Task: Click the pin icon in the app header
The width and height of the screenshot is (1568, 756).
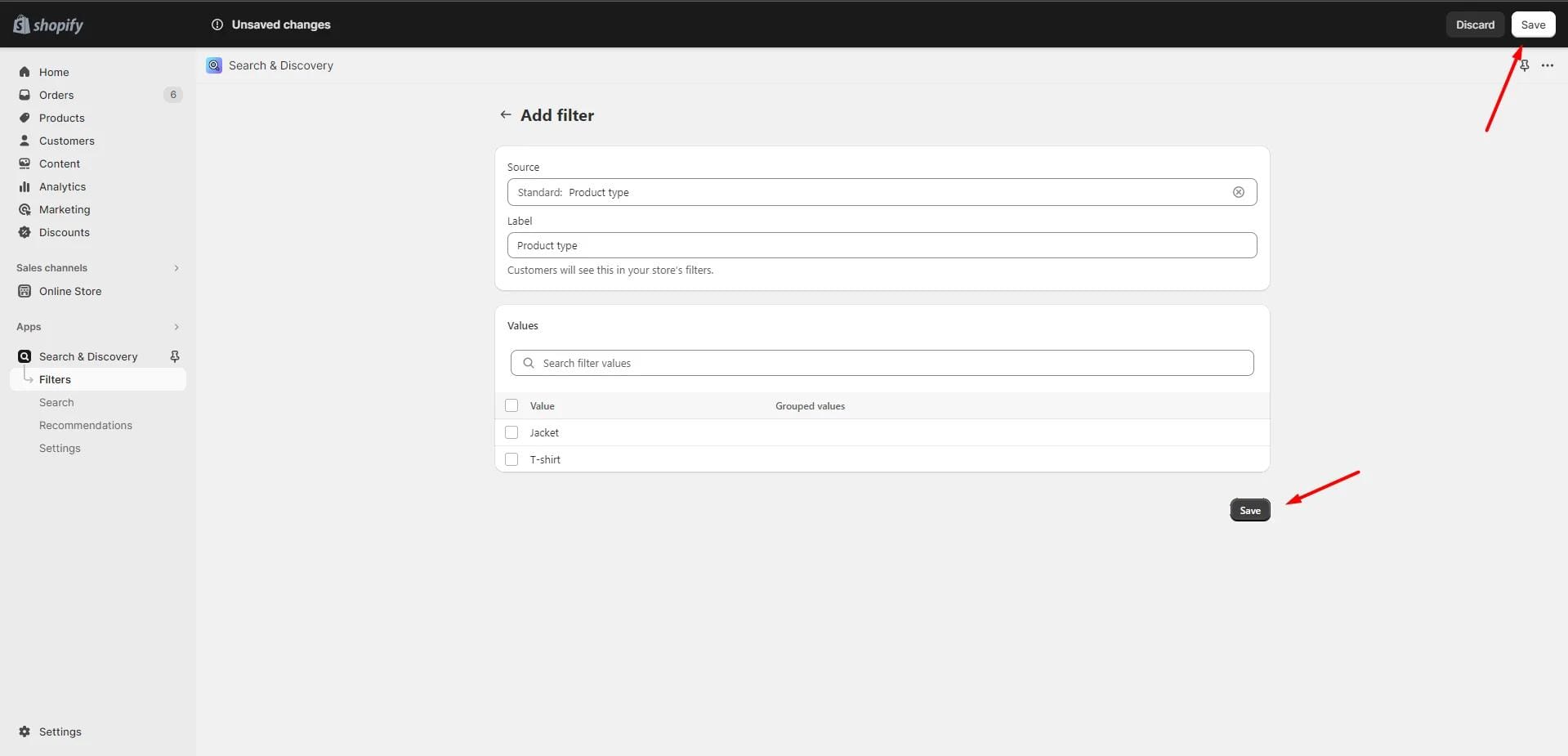Action: click(1524, 65)
